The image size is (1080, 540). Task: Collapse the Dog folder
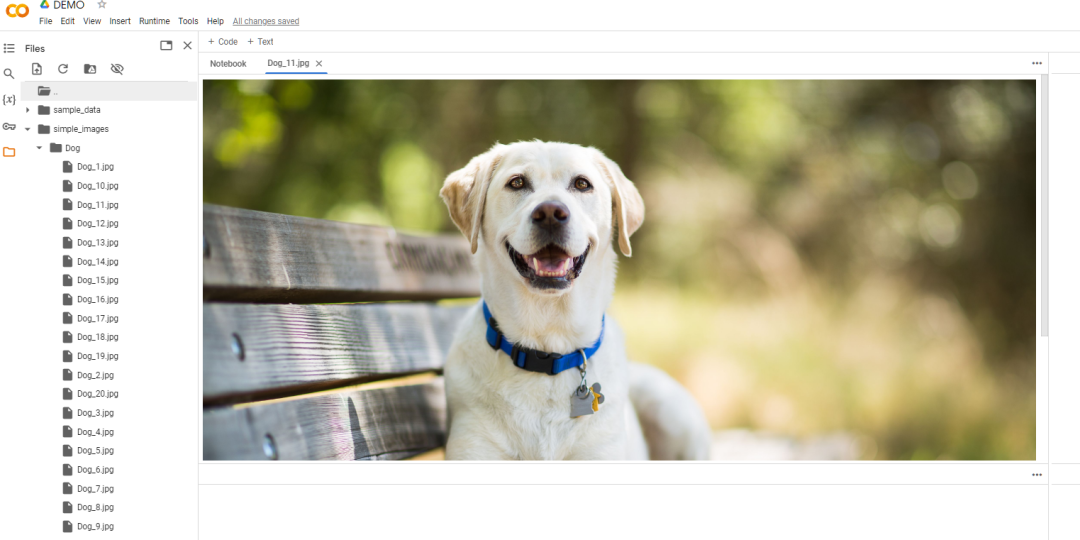click(x=40, y=148)
